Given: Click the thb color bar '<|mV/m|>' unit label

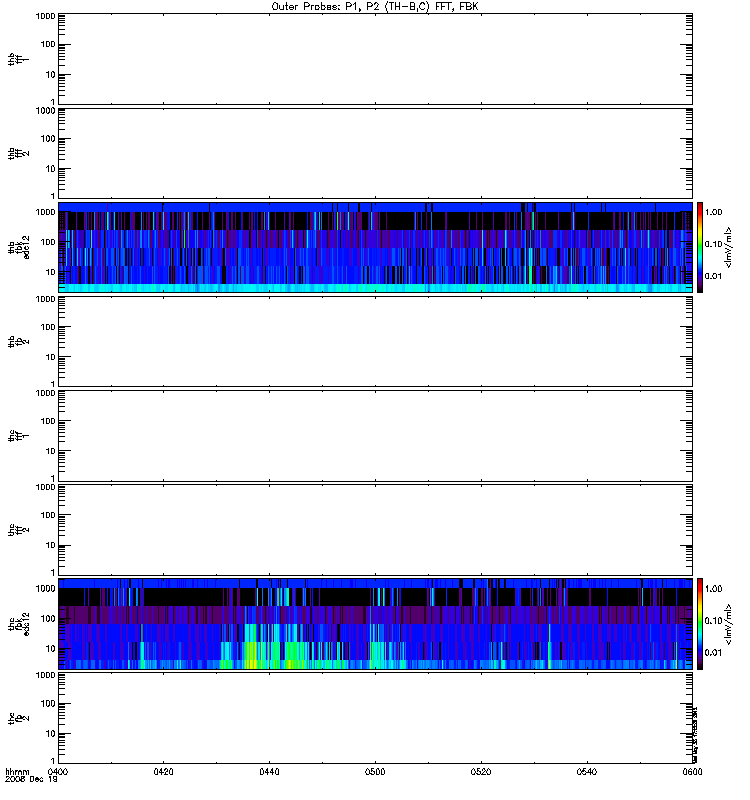Looking at the screenshot, I should [729, 247].
